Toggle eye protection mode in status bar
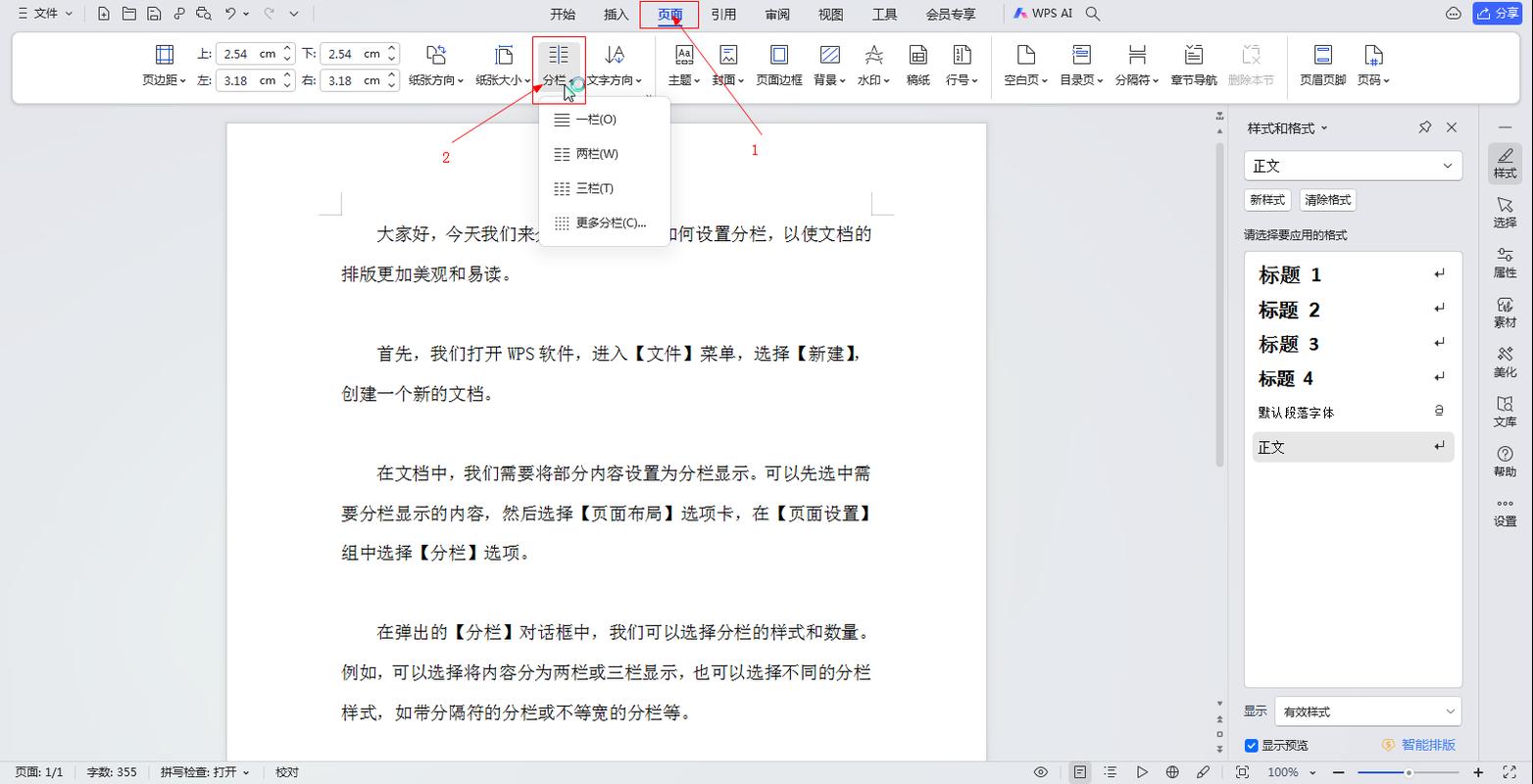This screenshot has height=784, width=1533. pyautogui.click(x=1041, y=772)
